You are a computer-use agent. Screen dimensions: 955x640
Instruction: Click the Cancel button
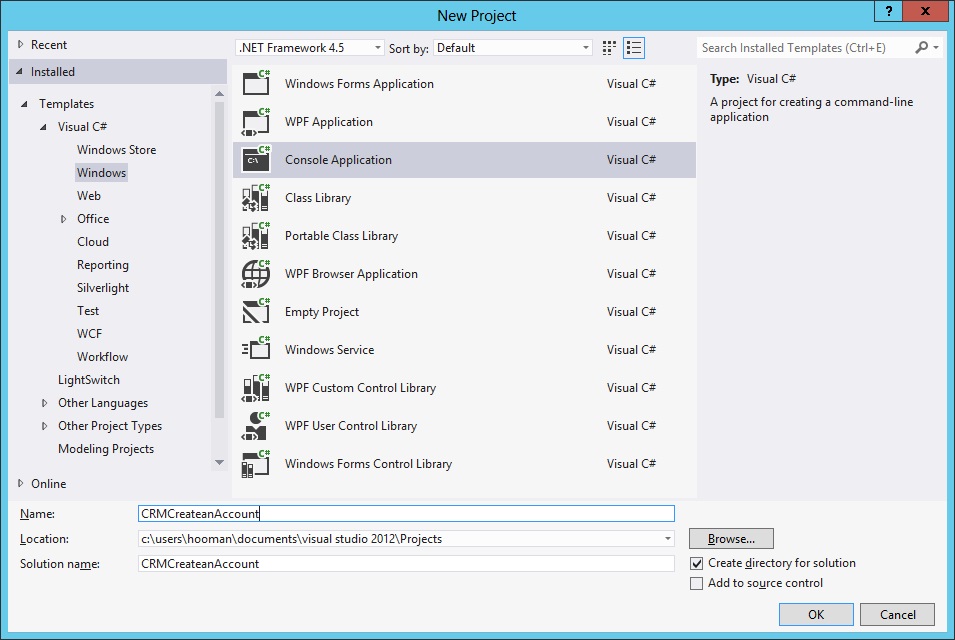point(897,614)
